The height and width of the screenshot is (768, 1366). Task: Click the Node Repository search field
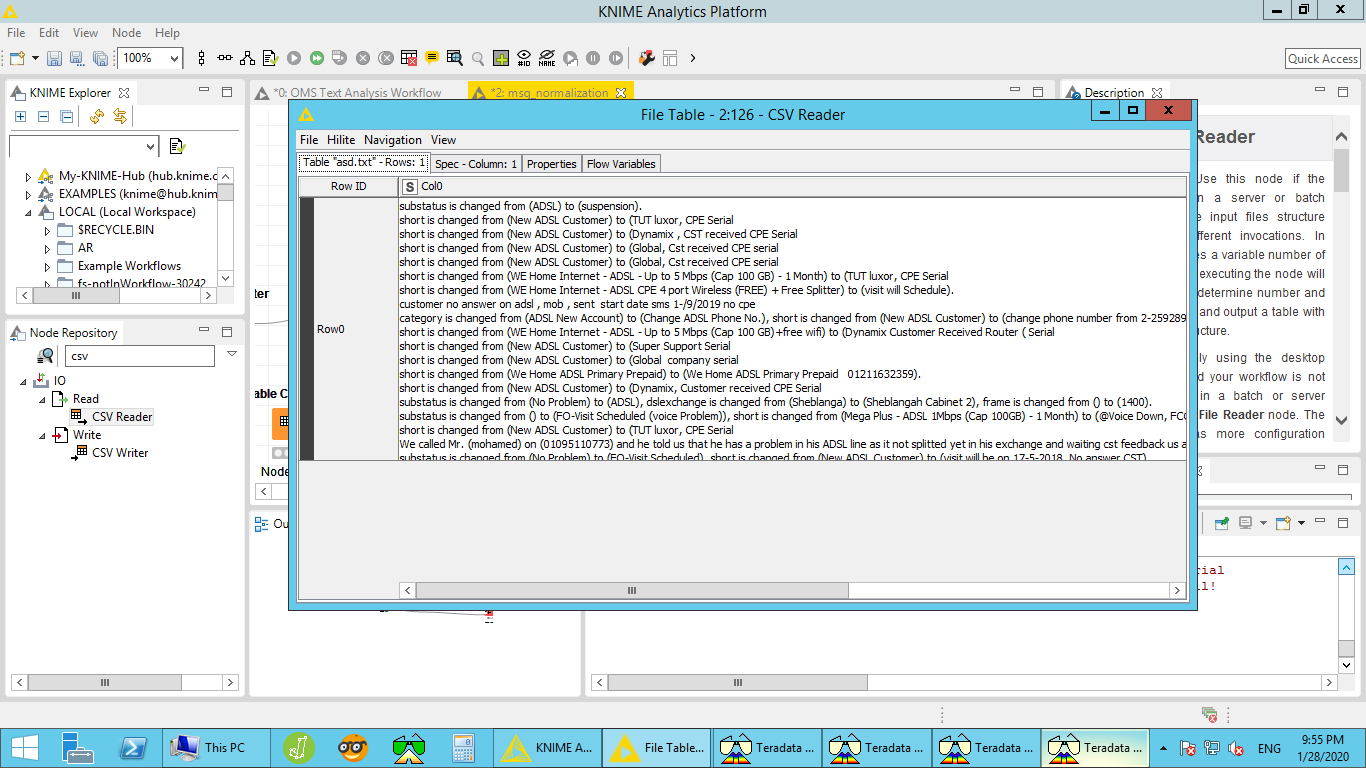coord(140,355)
